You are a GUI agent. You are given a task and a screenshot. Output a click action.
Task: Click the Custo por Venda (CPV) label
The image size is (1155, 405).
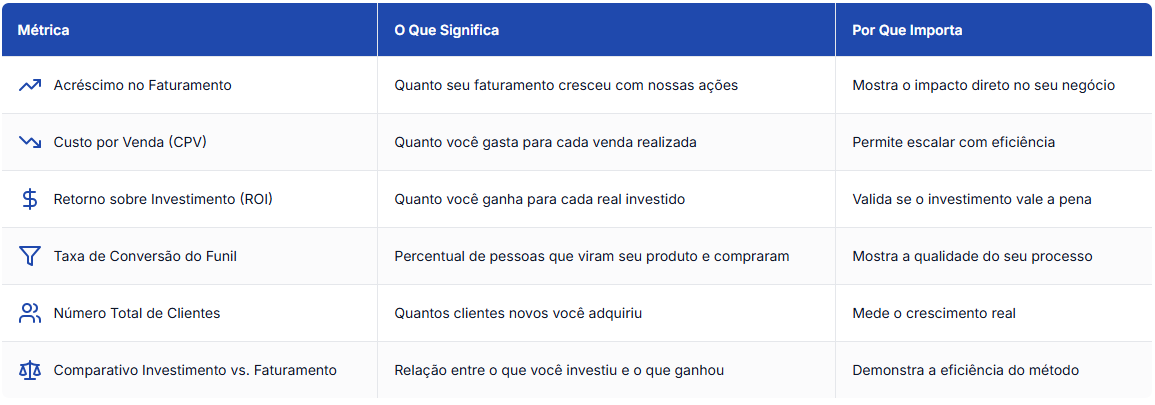(130, 142)
